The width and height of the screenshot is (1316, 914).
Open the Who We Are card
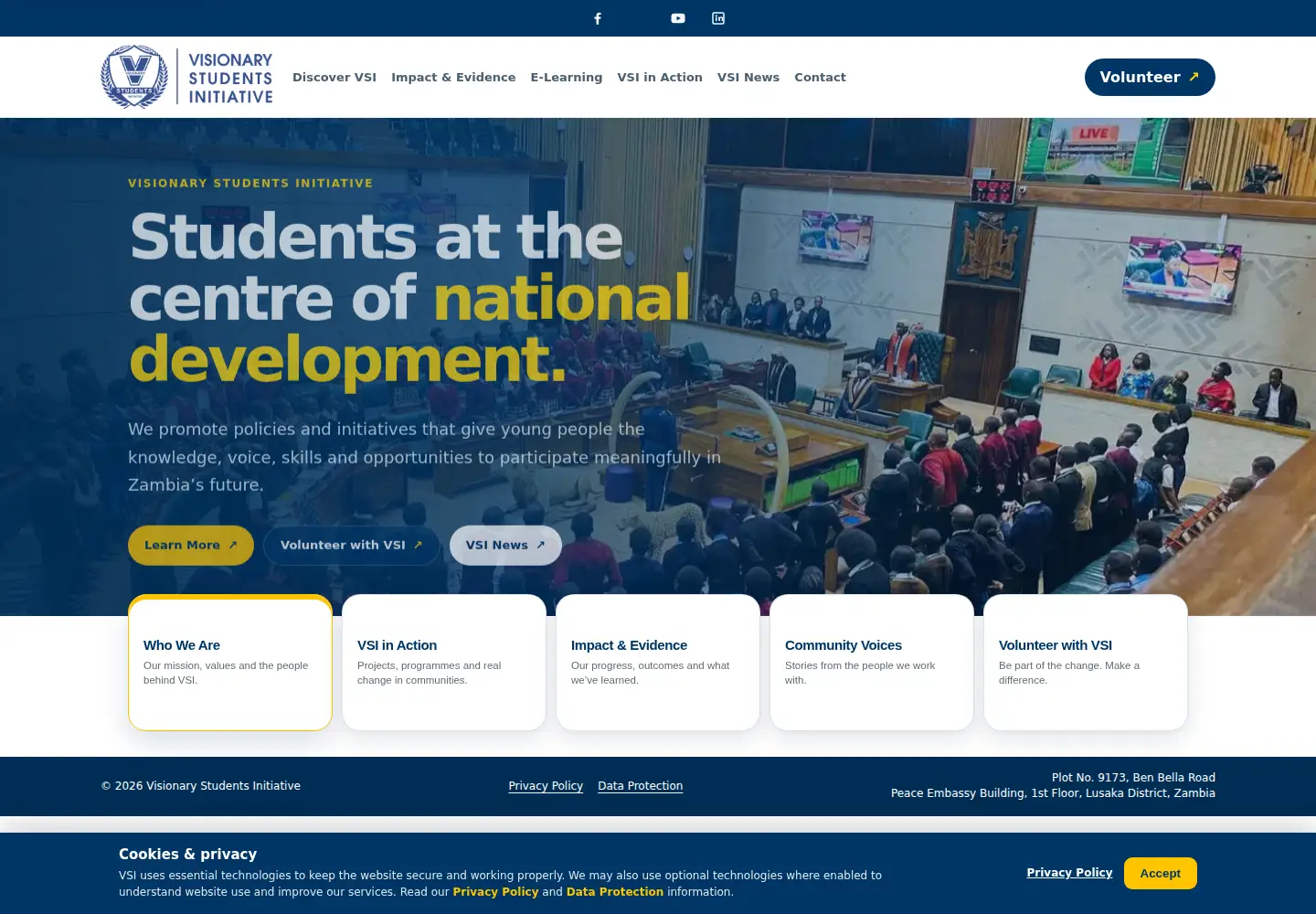pos(230,663)
